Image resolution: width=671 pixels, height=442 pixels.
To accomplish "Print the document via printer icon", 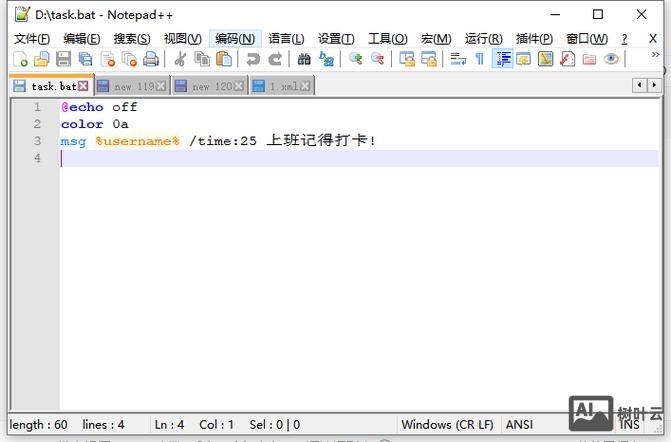I will (x=151, y=59).
